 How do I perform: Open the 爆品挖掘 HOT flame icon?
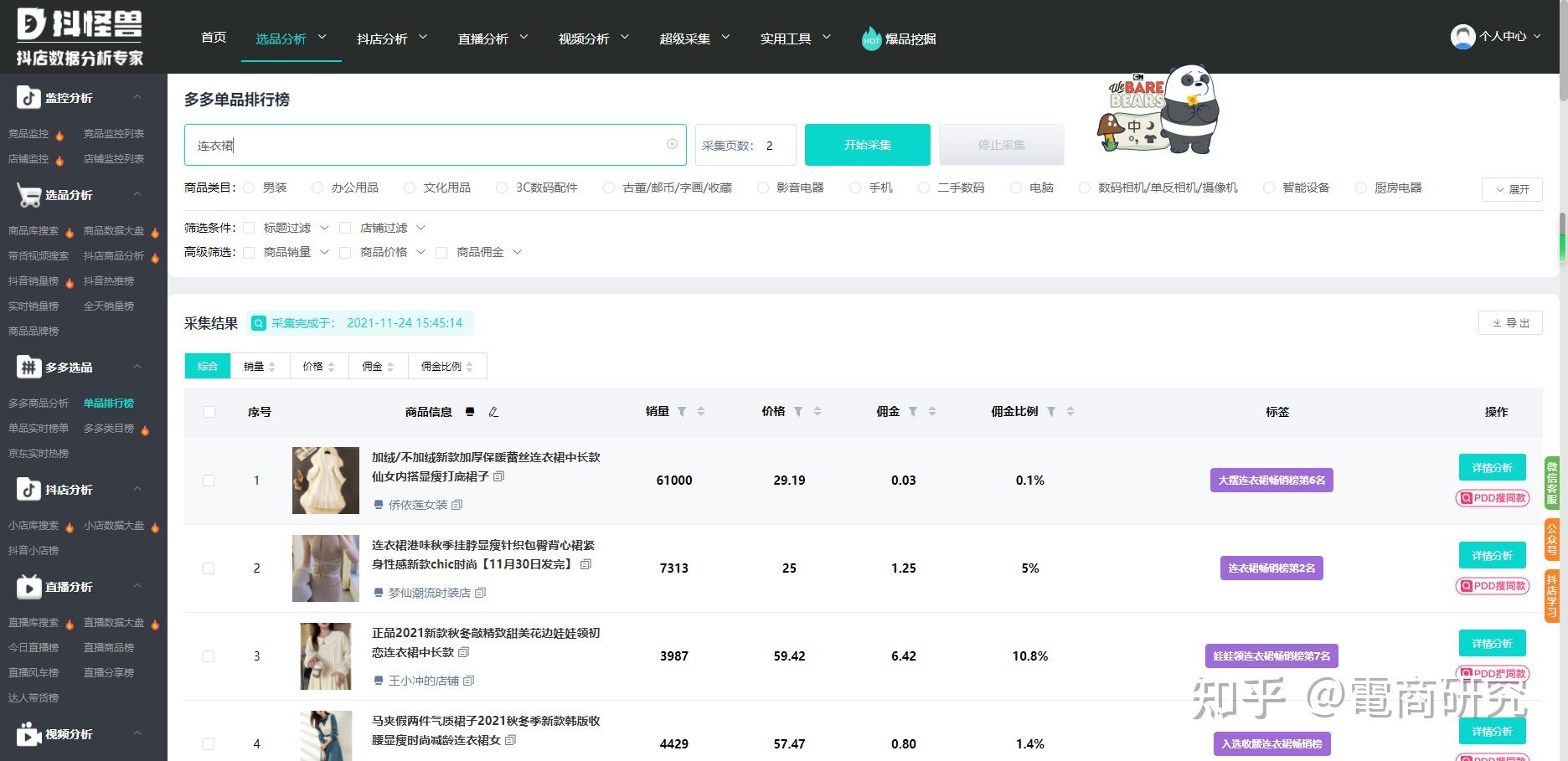(871, 39)
